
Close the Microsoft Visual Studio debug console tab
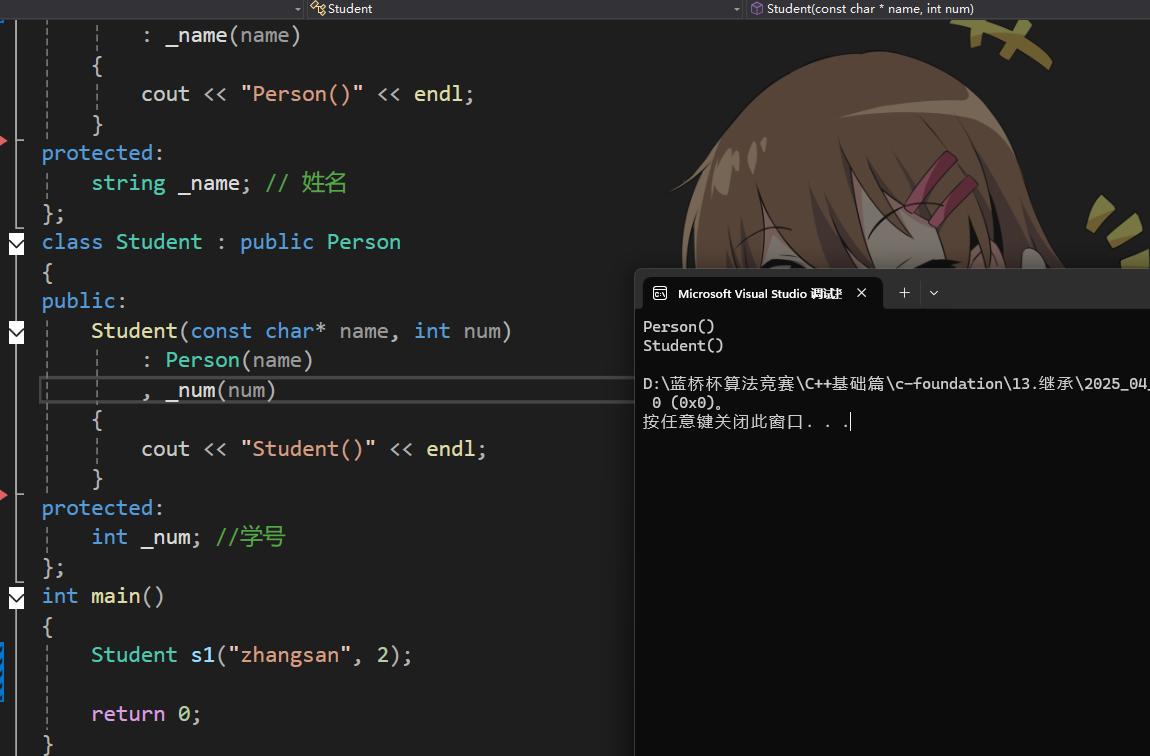pos(862,293)
